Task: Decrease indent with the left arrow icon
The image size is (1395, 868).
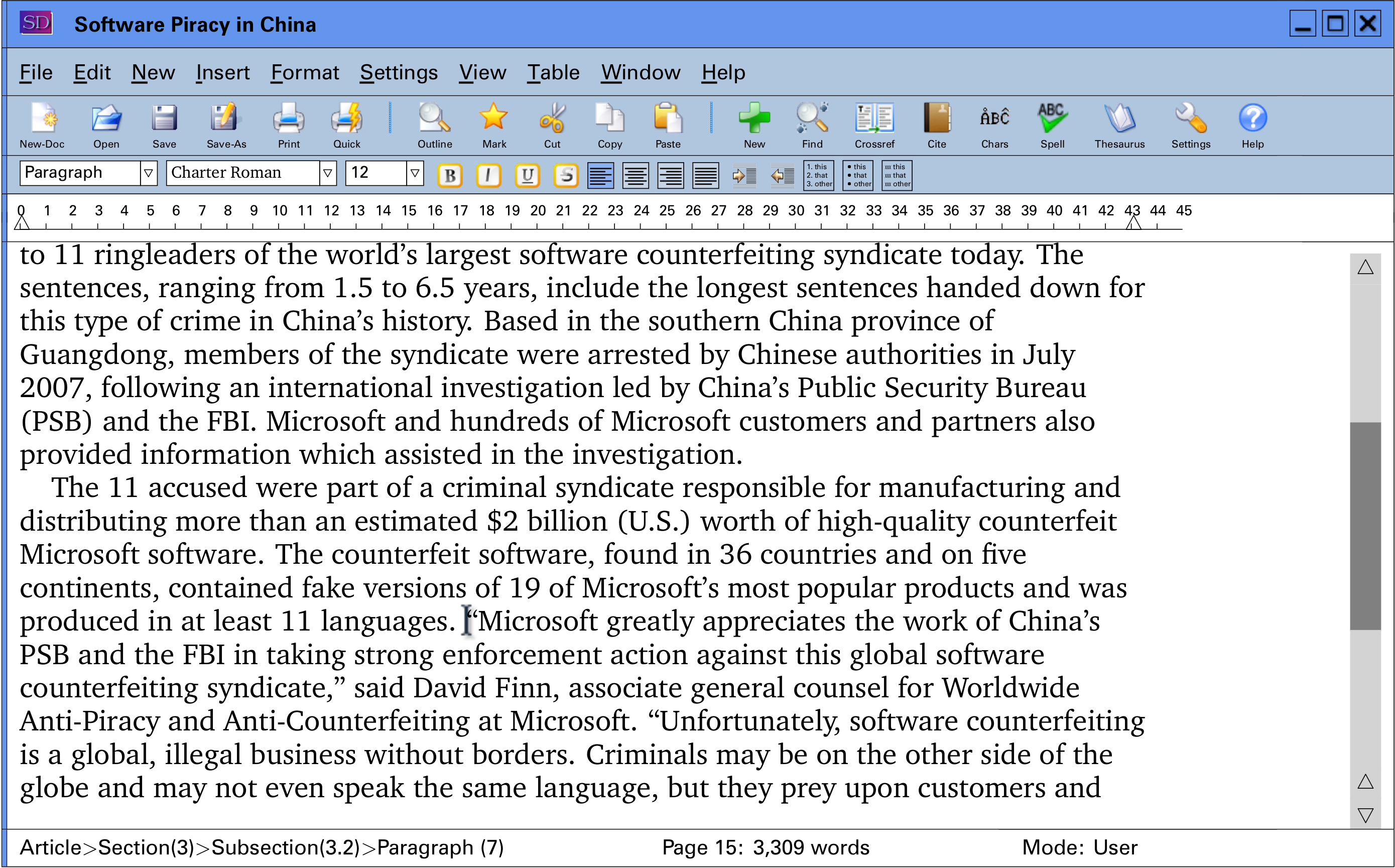Action: [x=782, y=176]
